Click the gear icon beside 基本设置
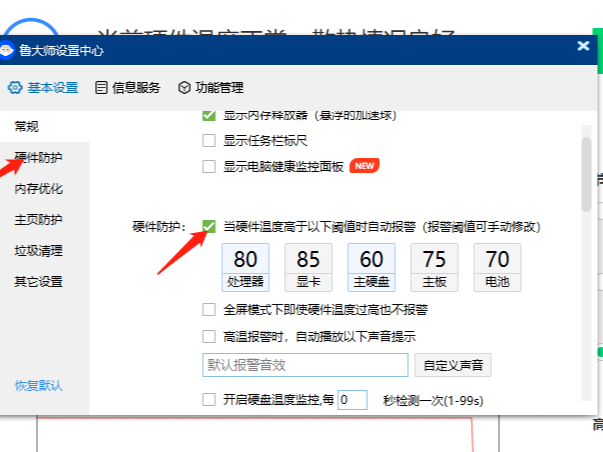The image size is (603, 452). (x=15, y=88)
